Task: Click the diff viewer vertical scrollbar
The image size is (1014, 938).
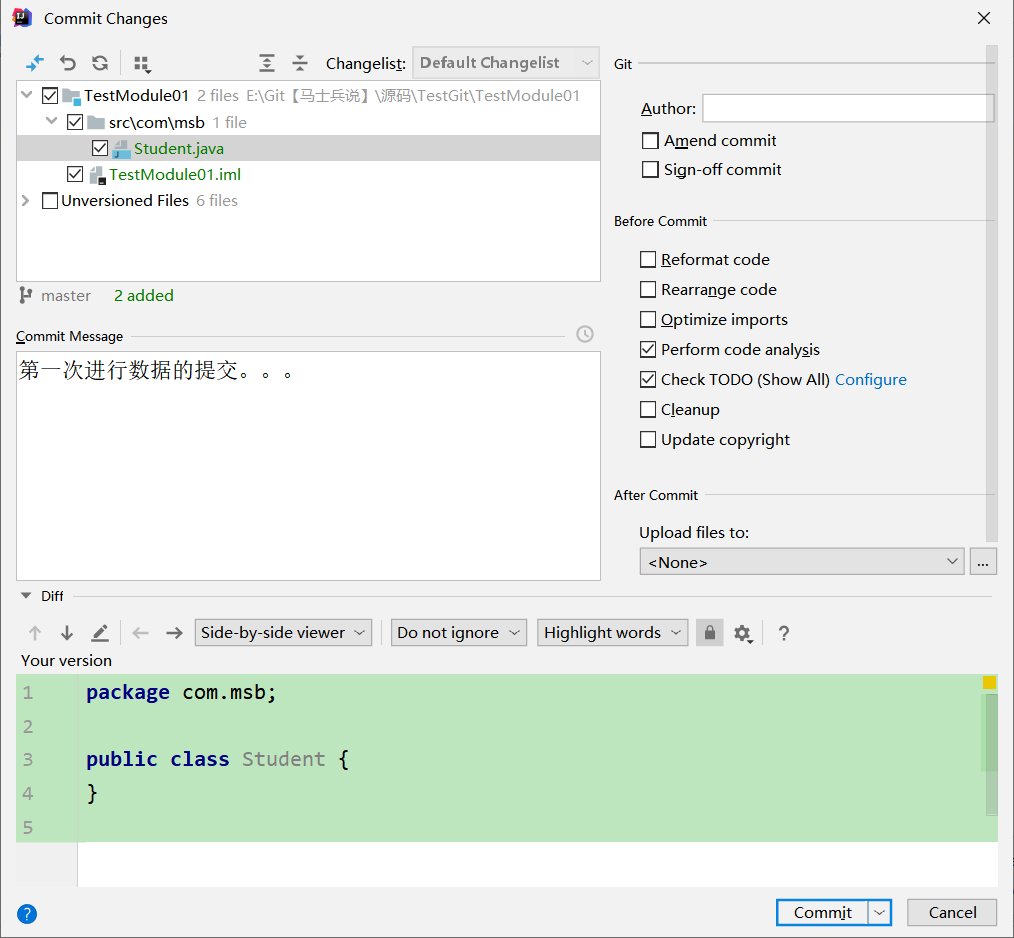Action: click(991, 754)
